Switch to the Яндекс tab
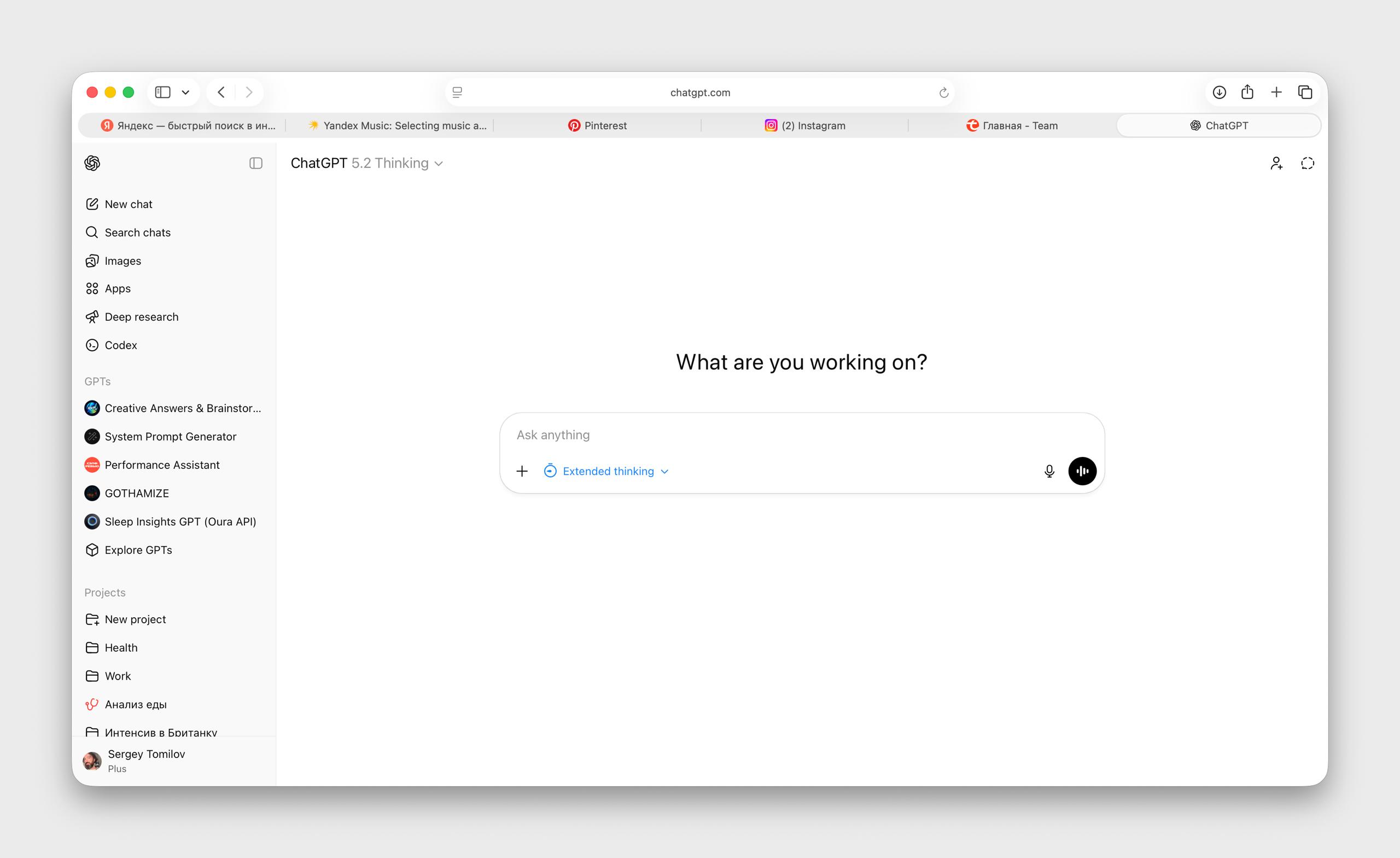1400x858 pixels. click(x=183, y=126)
